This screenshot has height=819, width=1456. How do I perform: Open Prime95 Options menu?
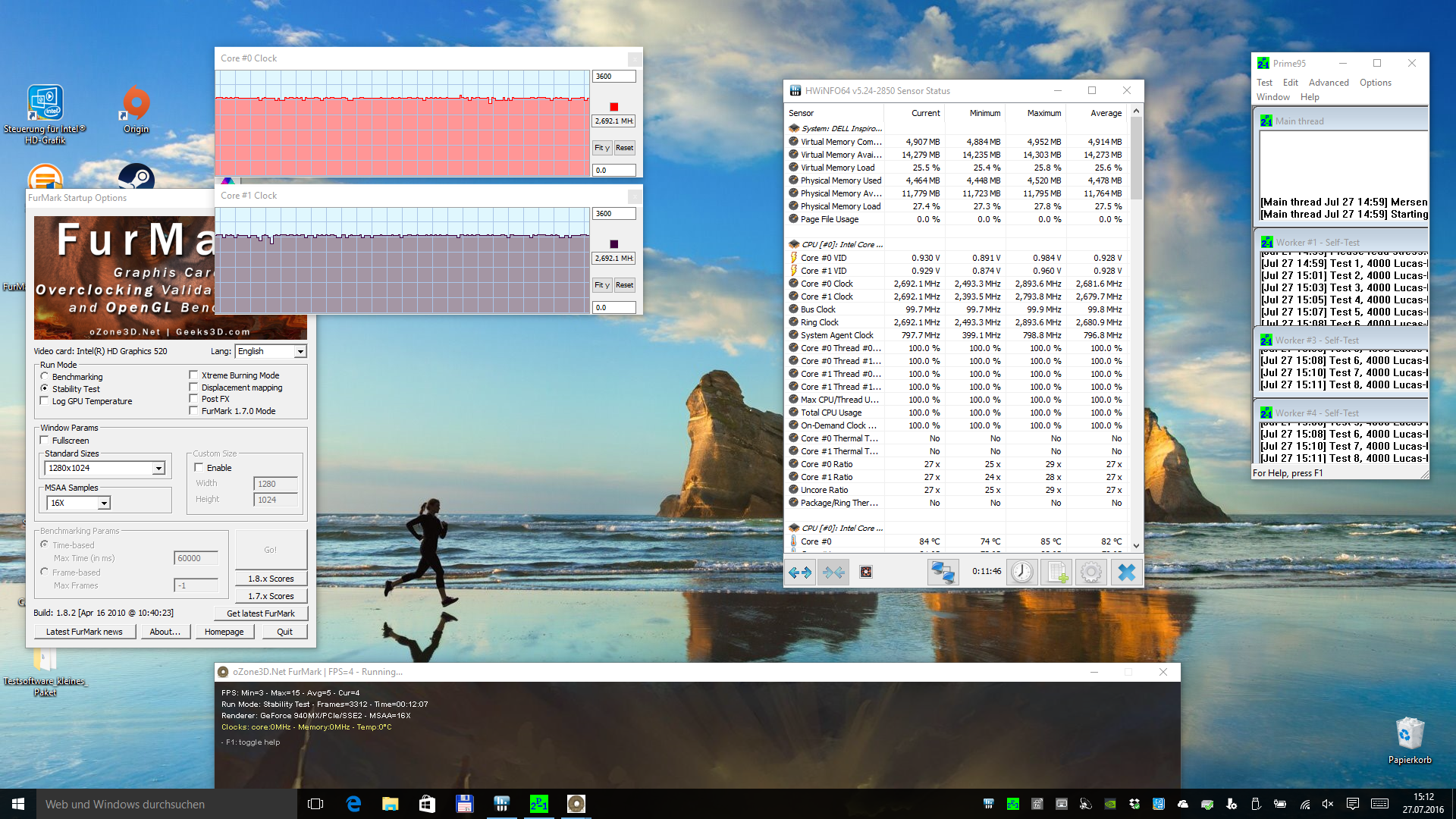[x=1375, y=83]
